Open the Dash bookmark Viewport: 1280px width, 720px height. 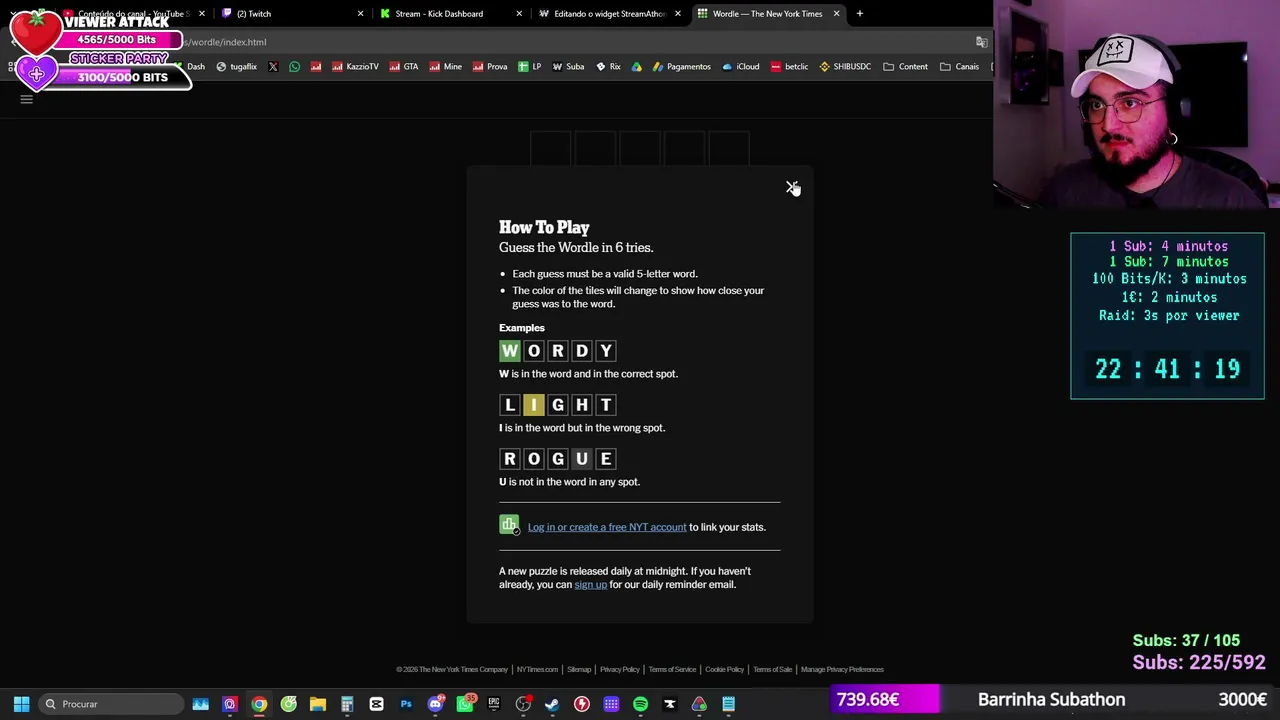coord(189,67)
